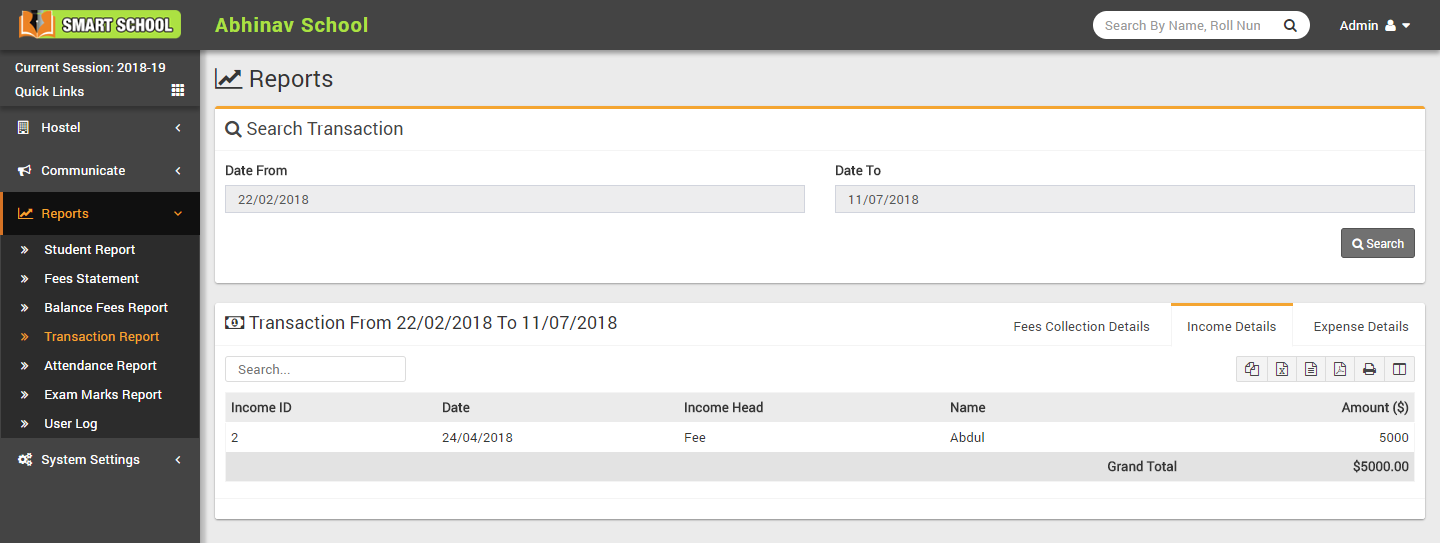Click the Copy export icon
Image resolution: width=1440 pixels, height=543 pixels.
pyautogui.click(x=1252, y=369)
